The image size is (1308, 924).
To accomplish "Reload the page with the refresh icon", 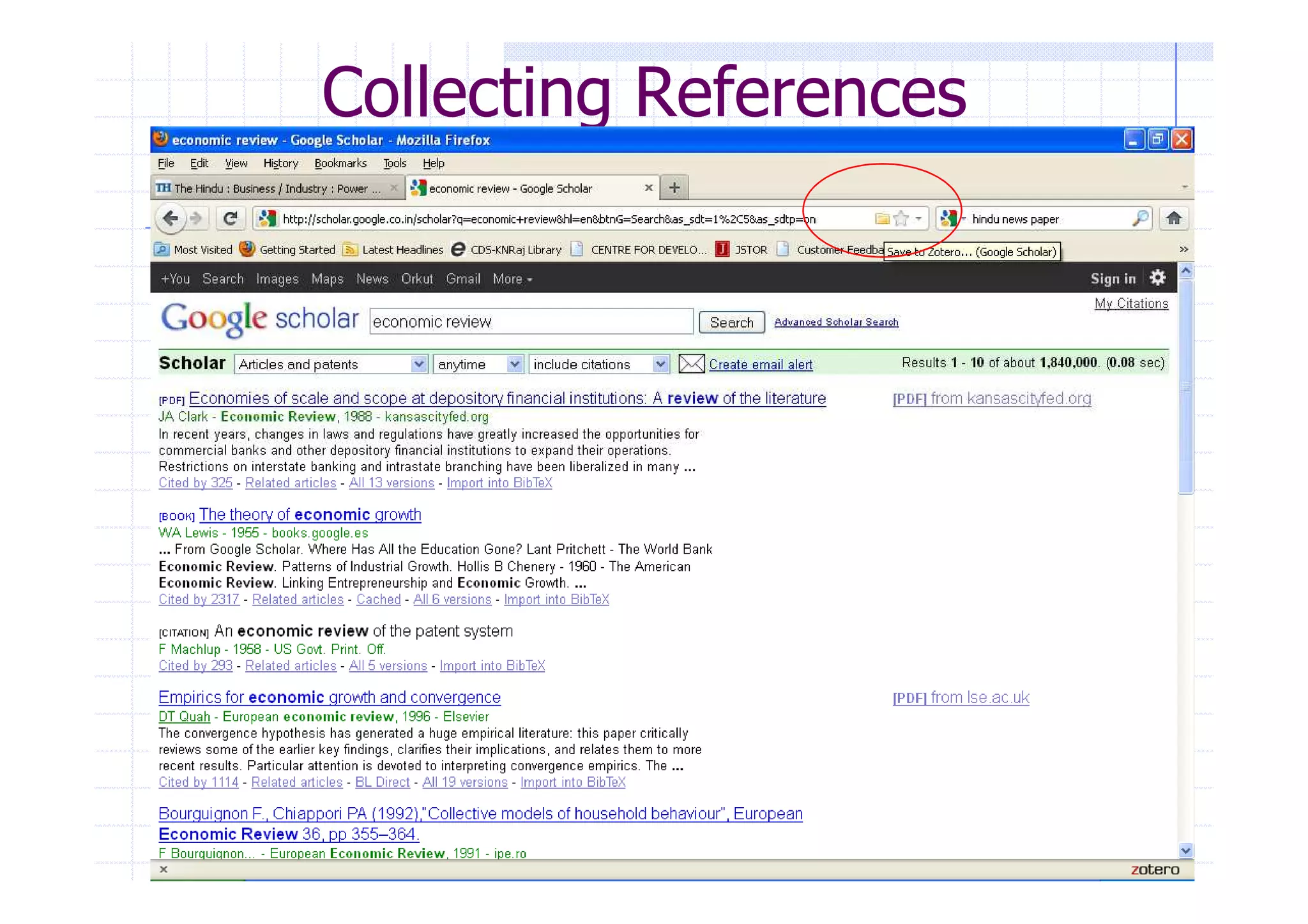I will pos(230,219).
